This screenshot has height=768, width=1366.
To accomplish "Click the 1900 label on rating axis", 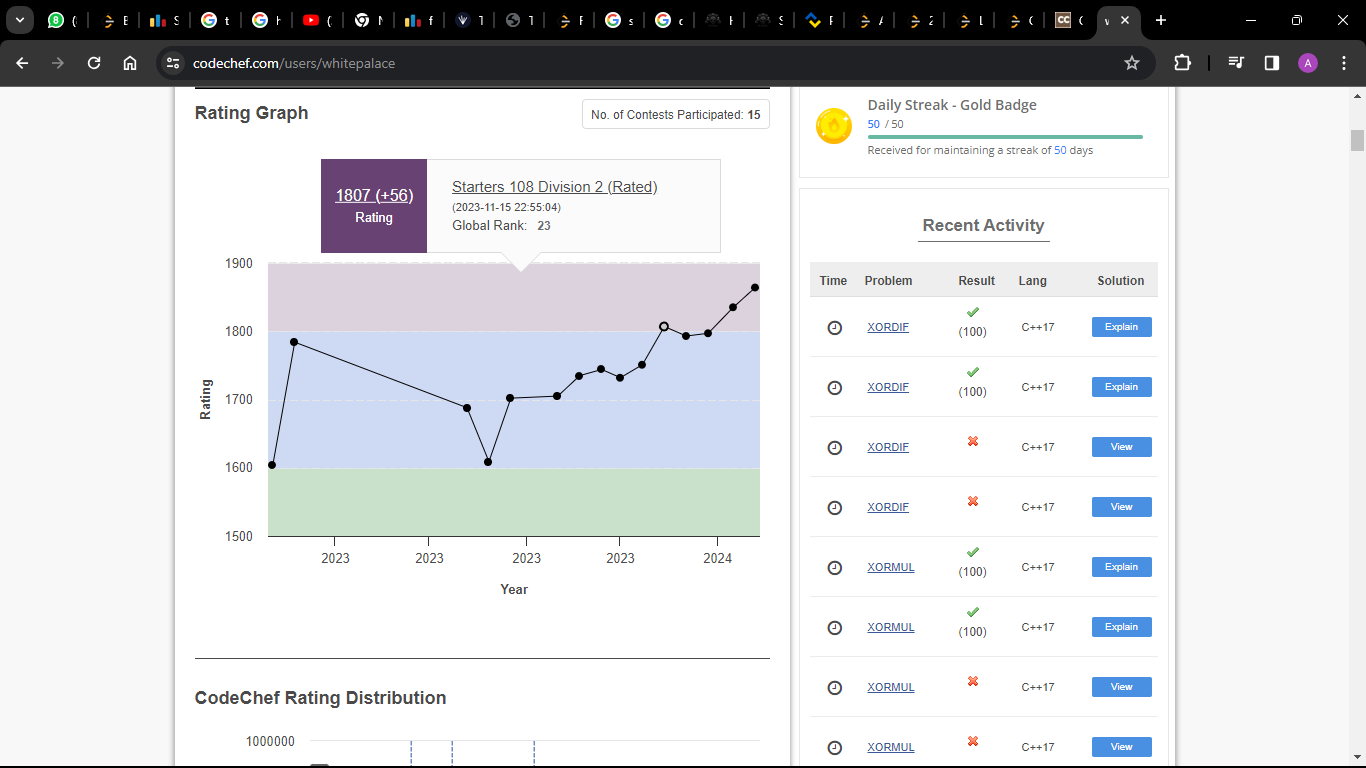I will [x=238, y=264].
